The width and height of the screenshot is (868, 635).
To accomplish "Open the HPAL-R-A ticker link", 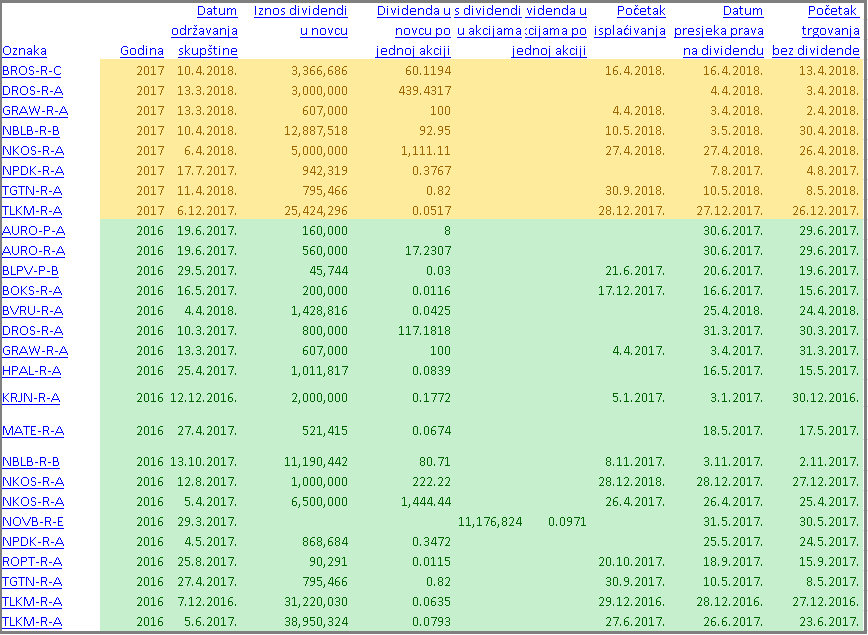I will (31, 371).
